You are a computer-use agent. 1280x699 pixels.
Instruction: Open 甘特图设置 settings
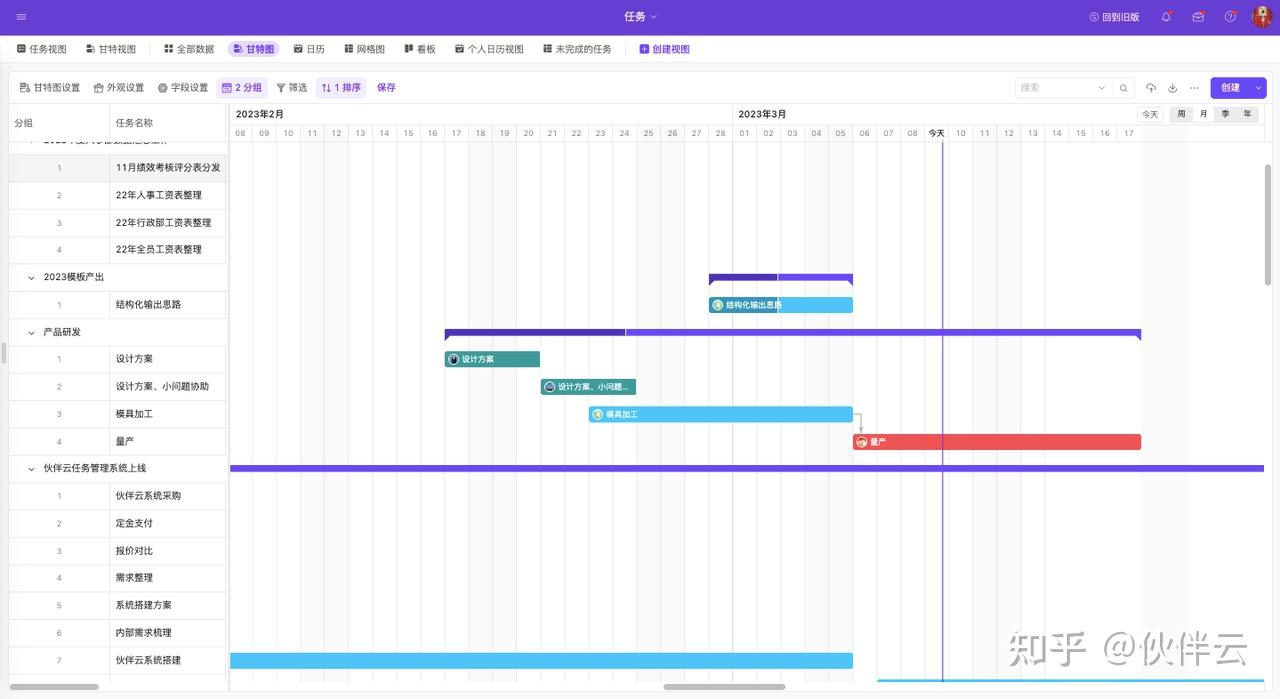click(x=50, y=88)
